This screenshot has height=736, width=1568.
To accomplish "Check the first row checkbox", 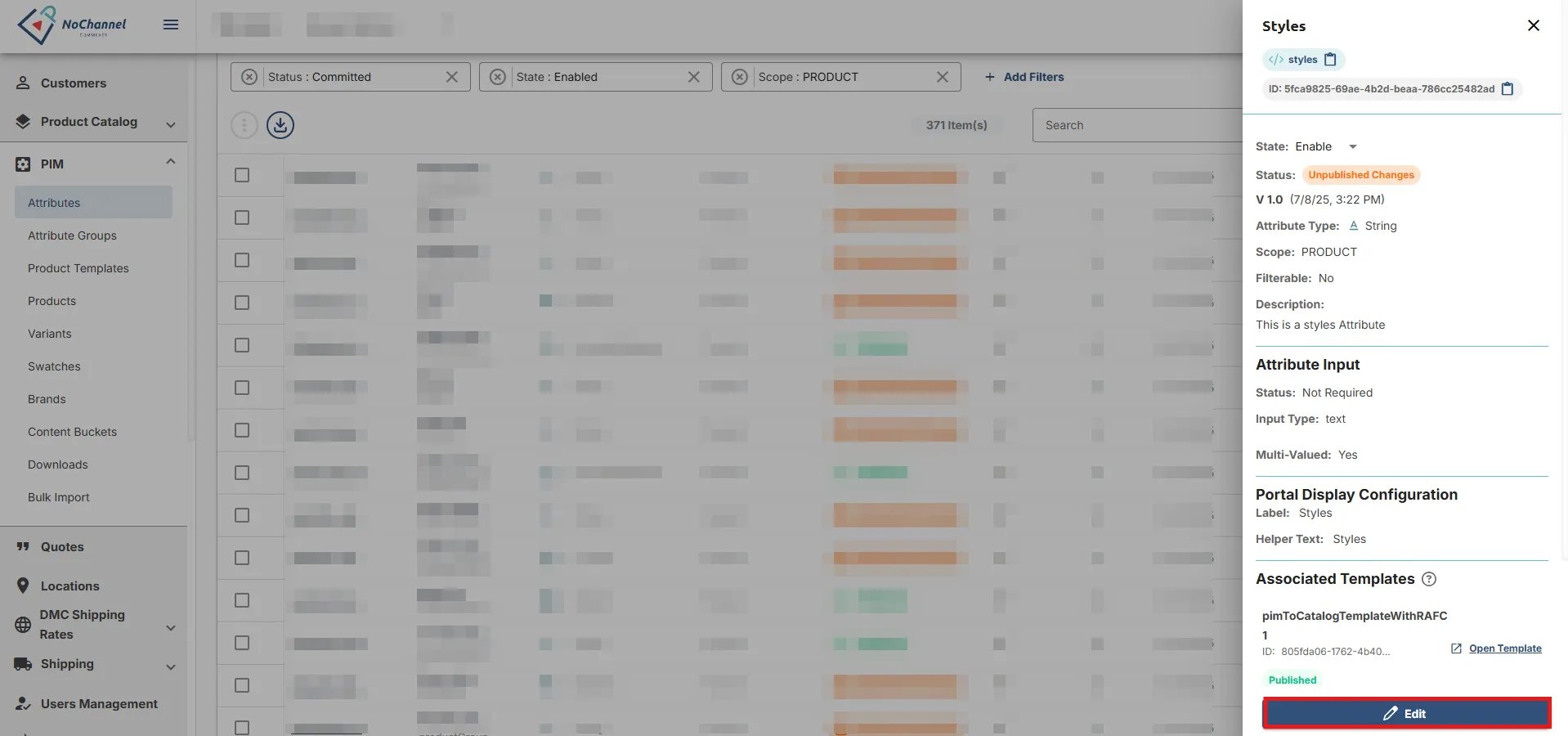I will [242, 175].
